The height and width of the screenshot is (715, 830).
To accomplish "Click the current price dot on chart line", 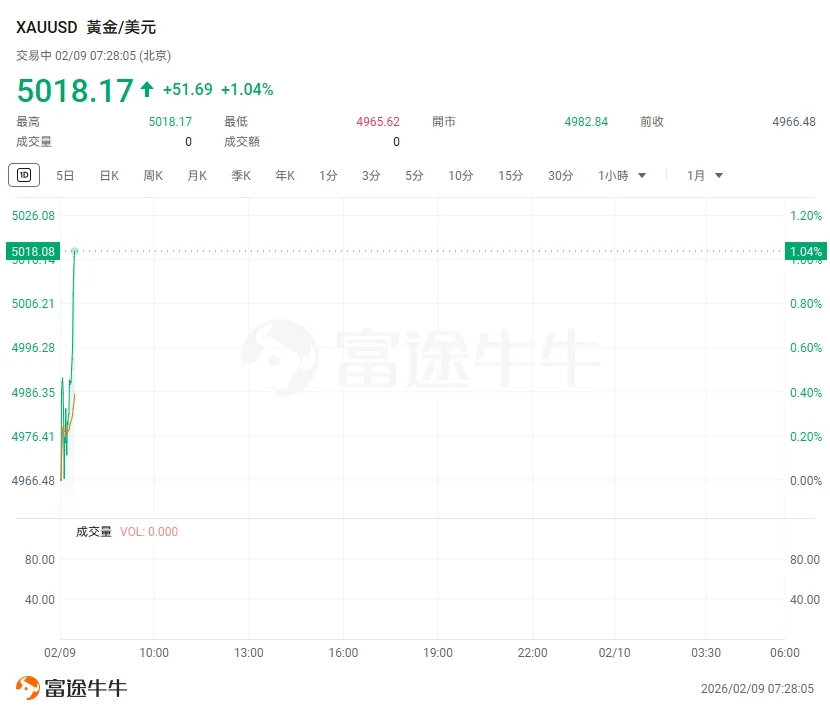I will [75, 250].
